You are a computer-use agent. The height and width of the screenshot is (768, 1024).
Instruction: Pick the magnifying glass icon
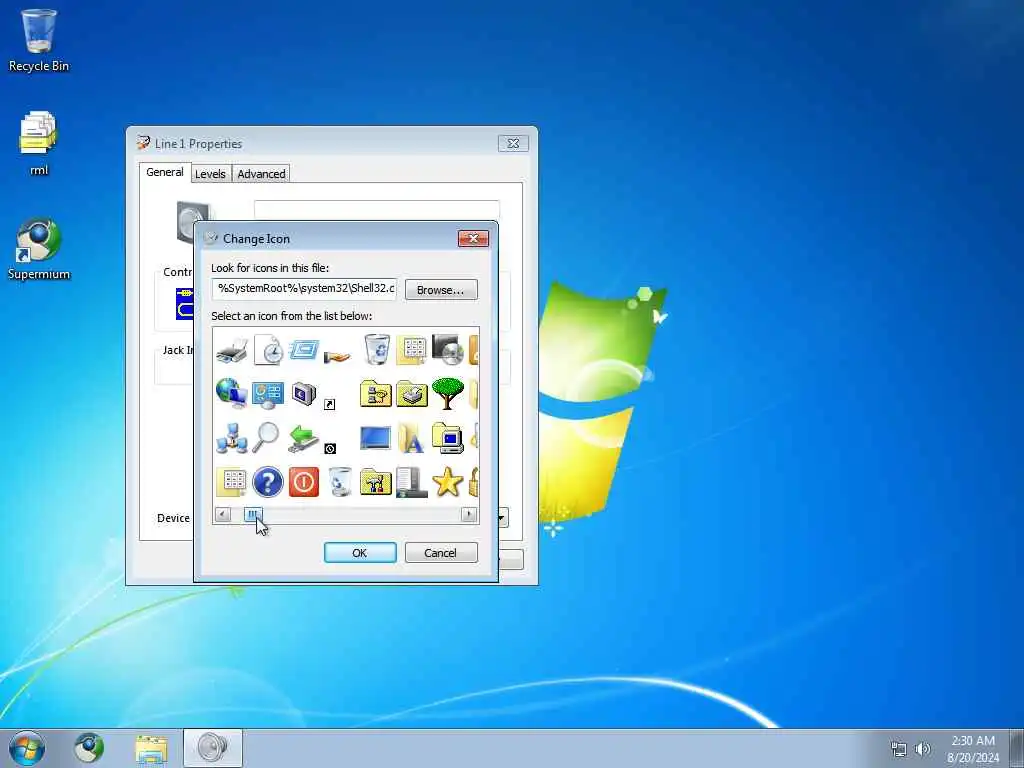[266, 438]
